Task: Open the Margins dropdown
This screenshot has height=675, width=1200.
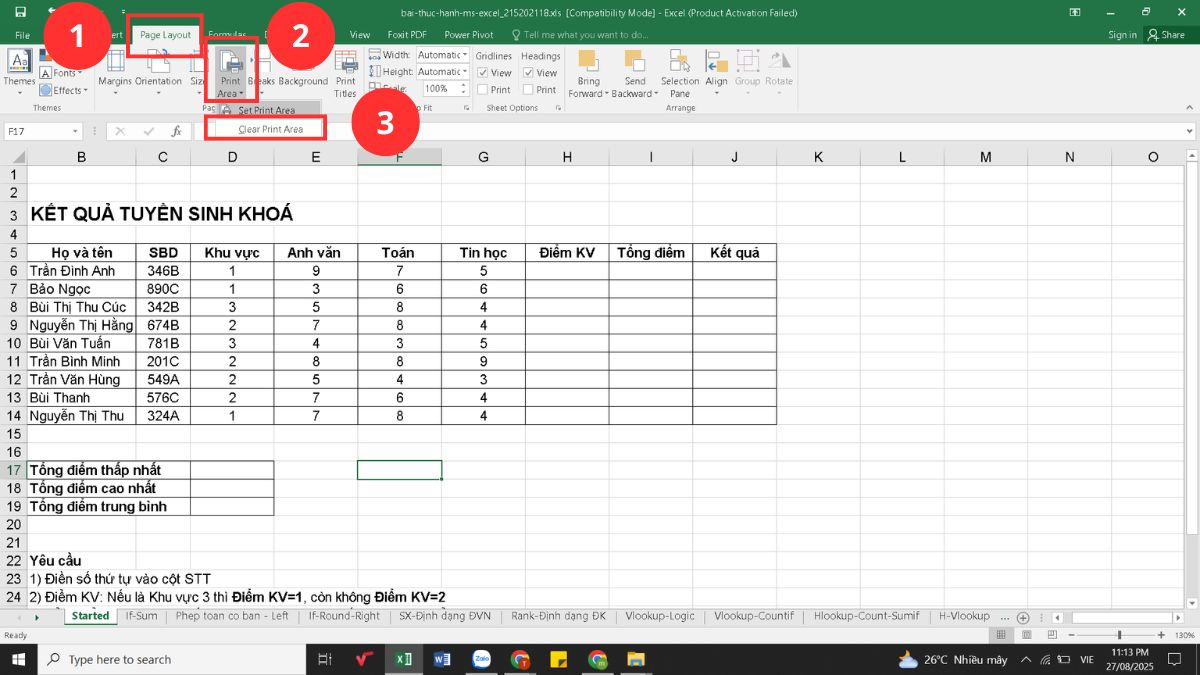Action: (x=115, y=72)
